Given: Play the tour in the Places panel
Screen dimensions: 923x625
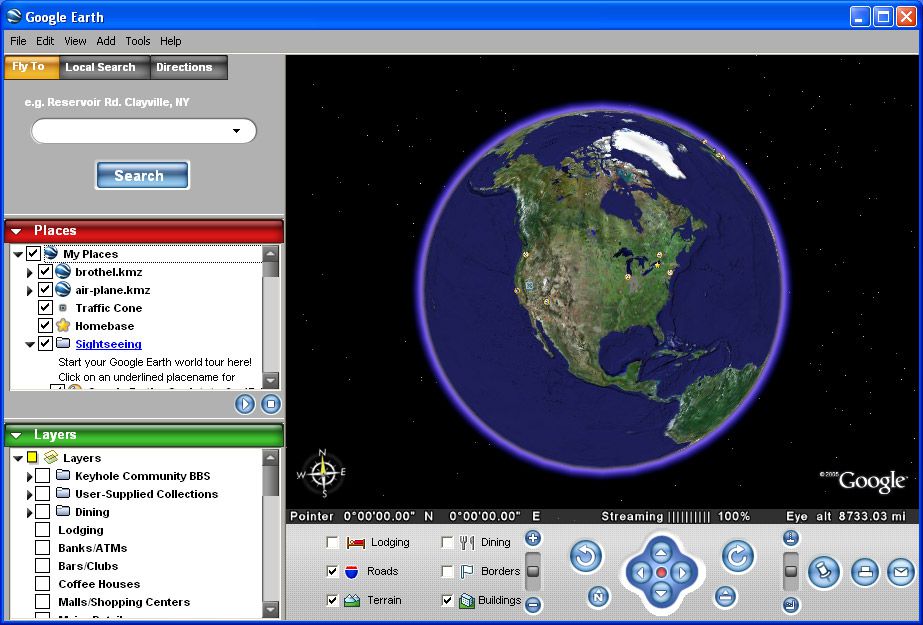Looking at the screenshot, I should (x=245, y=404).
